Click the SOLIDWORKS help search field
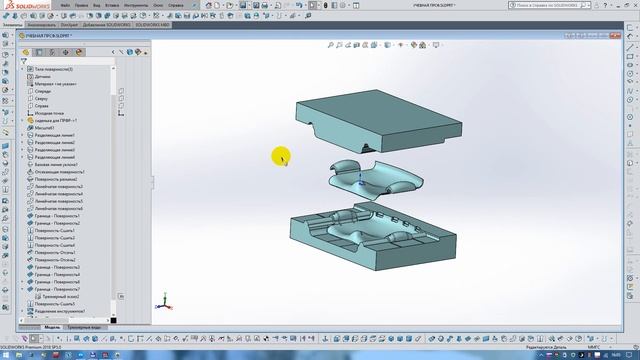640x360 pixels. pyautogui.click(x=548, y=5)
